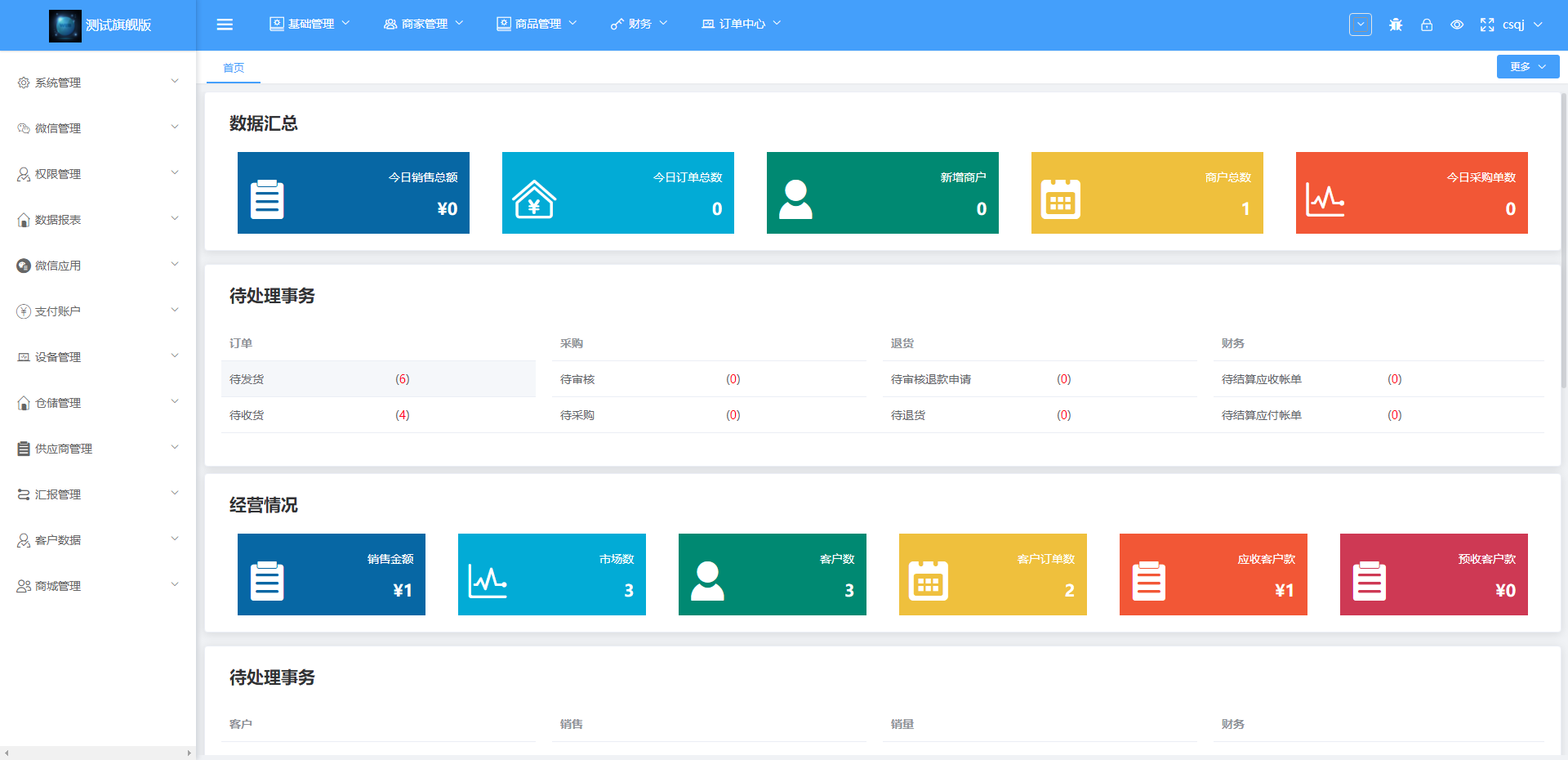
Task: Expand the 仓储管理 sidebar menu chevron
Action: [174, 401]
